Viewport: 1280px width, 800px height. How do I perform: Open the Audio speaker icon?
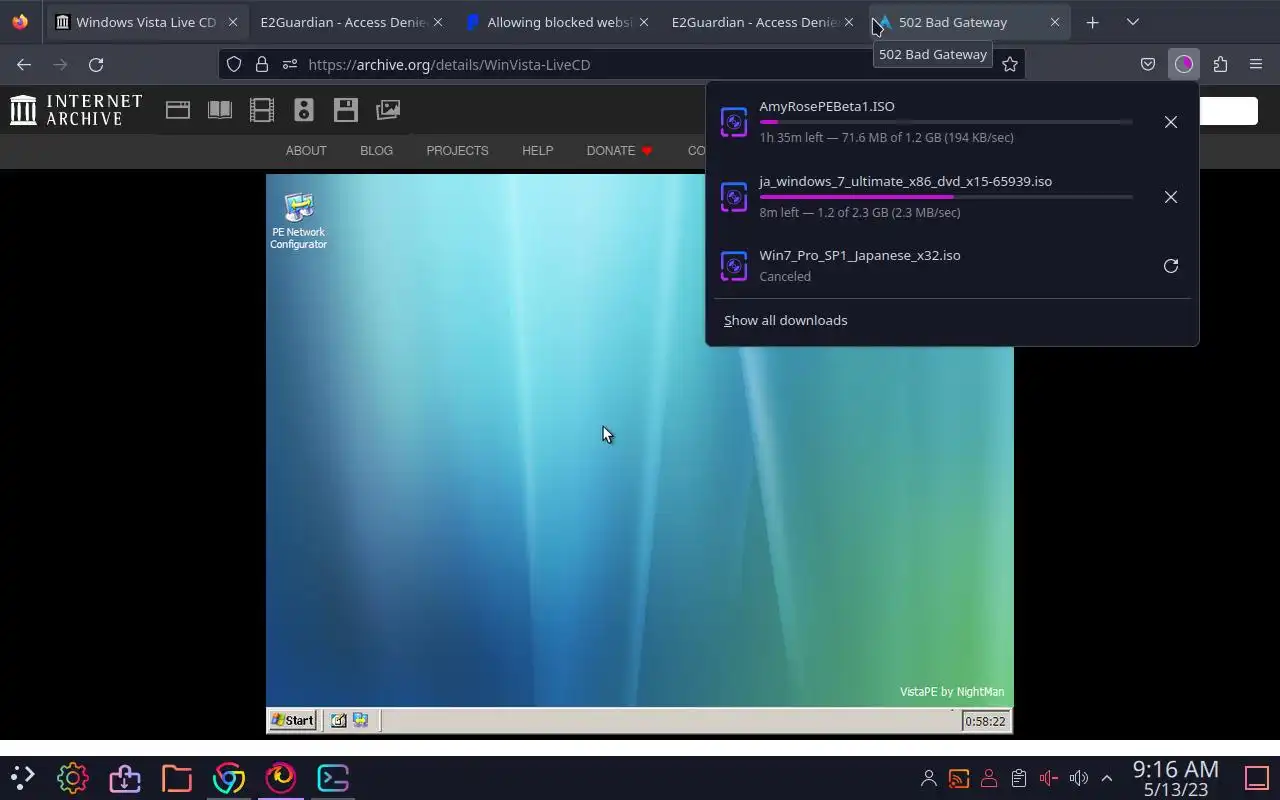pyautogui.click(x=304, y=110)
